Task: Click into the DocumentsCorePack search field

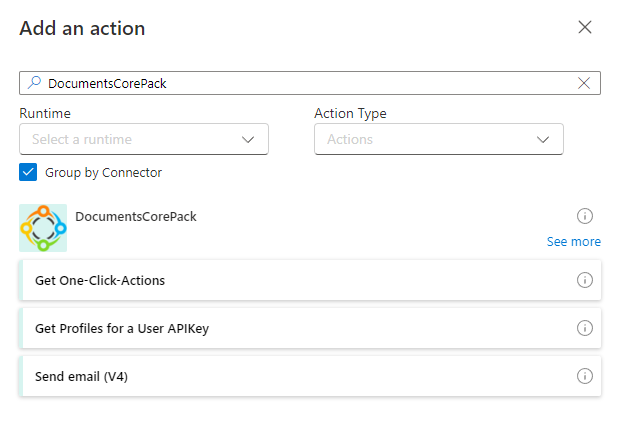Action: pos(300,83)
